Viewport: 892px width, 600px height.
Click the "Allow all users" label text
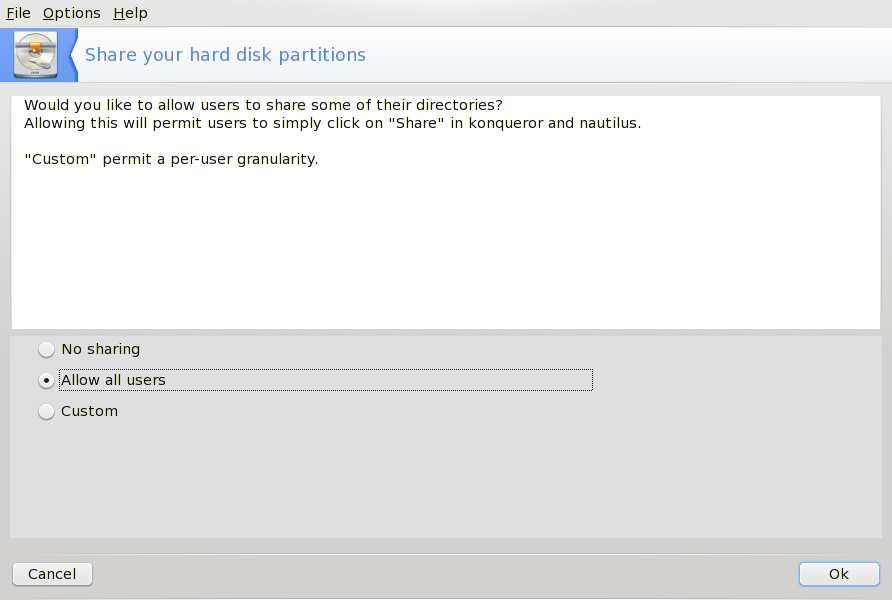point(113,380)
